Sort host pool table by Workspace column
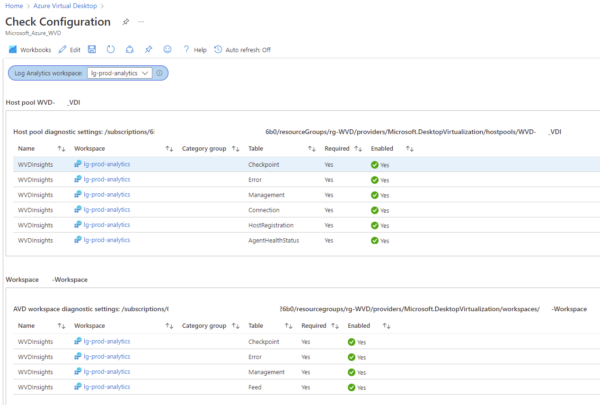This screenshot has height=405, width=600. click(x=169, y=149)
